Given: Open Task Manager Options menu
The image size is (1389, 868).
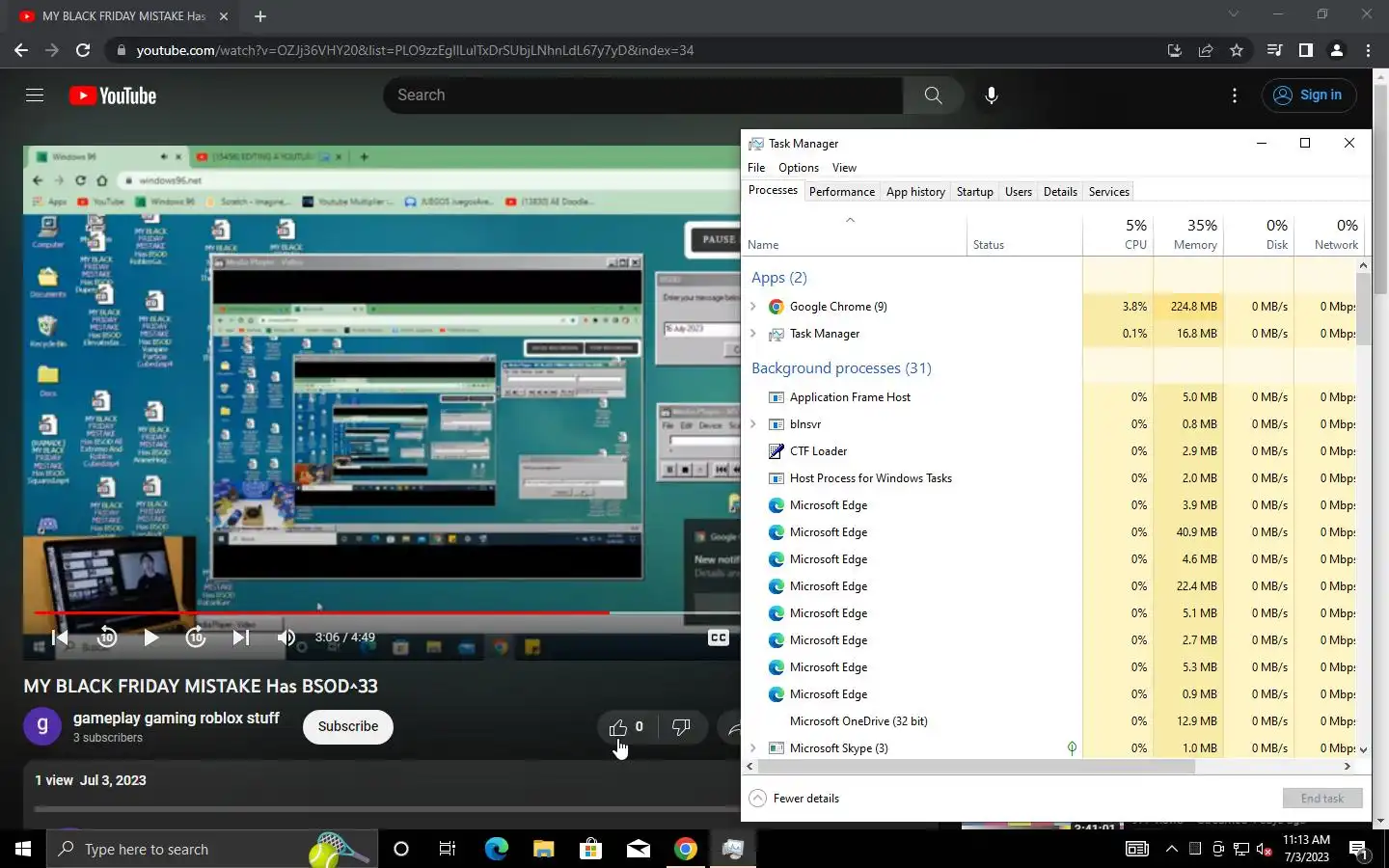Looking at the screenshot, I should tap(799, 168).
